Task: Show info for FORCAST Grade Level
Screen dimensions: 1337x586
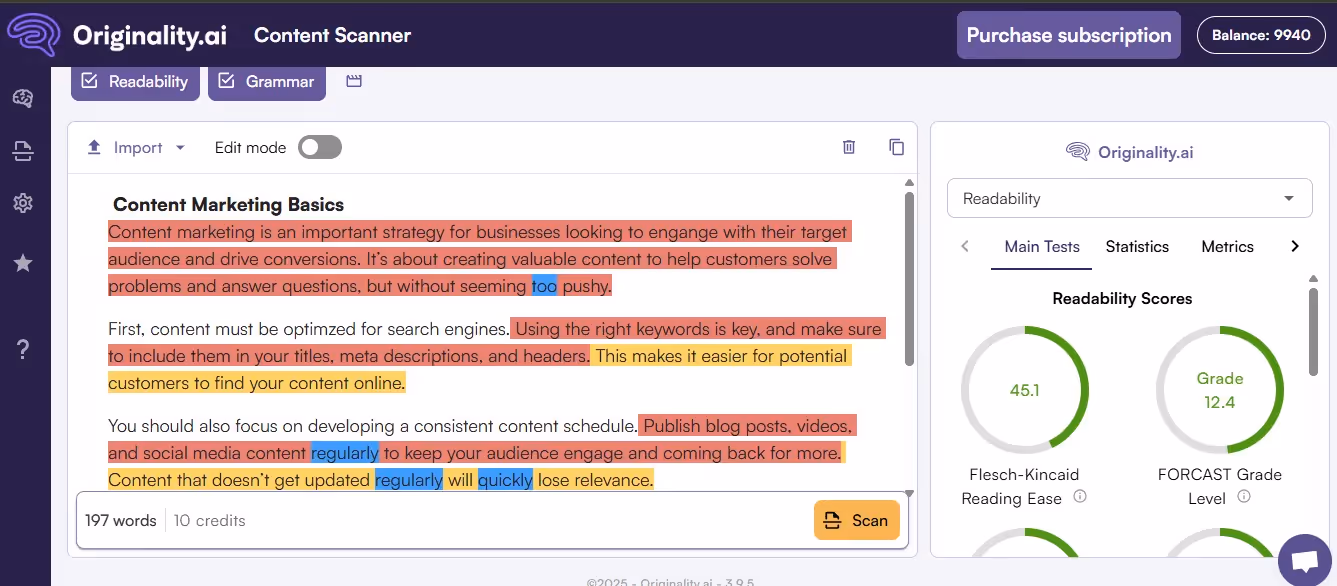Action: coord(1243,497)
